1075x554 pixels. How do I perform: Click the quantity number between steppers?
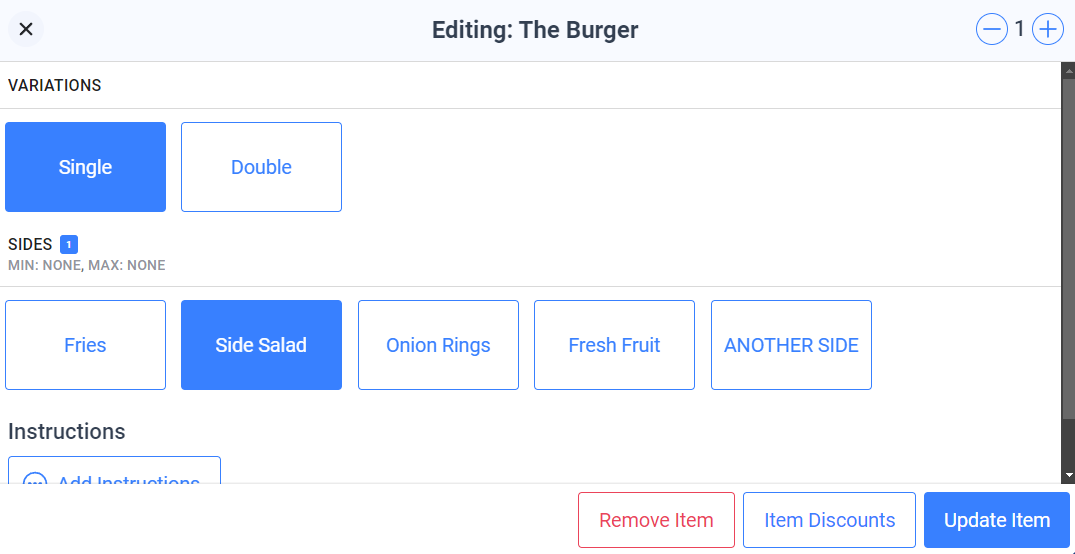coord(1019,29)
